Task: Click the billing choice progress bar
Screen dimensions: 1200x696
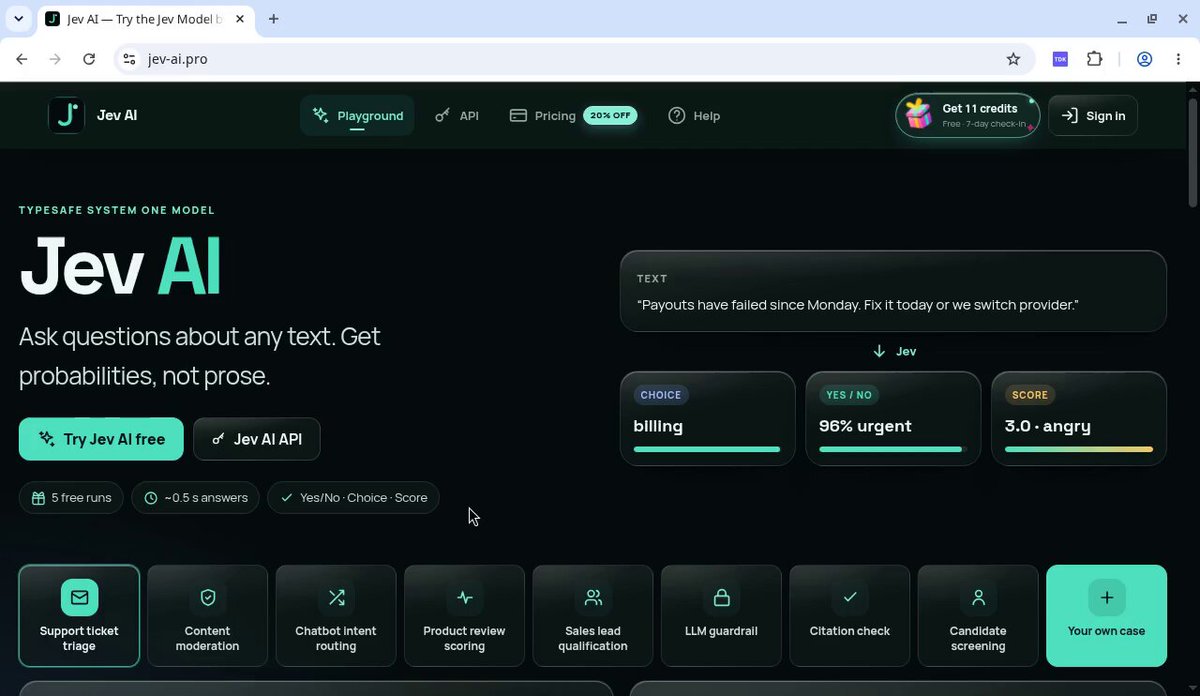Action: point(707,449)
